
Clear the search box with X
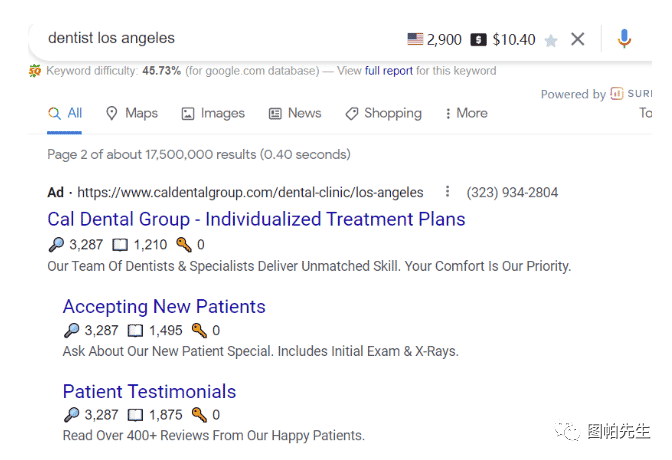click(x=577, y=39)
